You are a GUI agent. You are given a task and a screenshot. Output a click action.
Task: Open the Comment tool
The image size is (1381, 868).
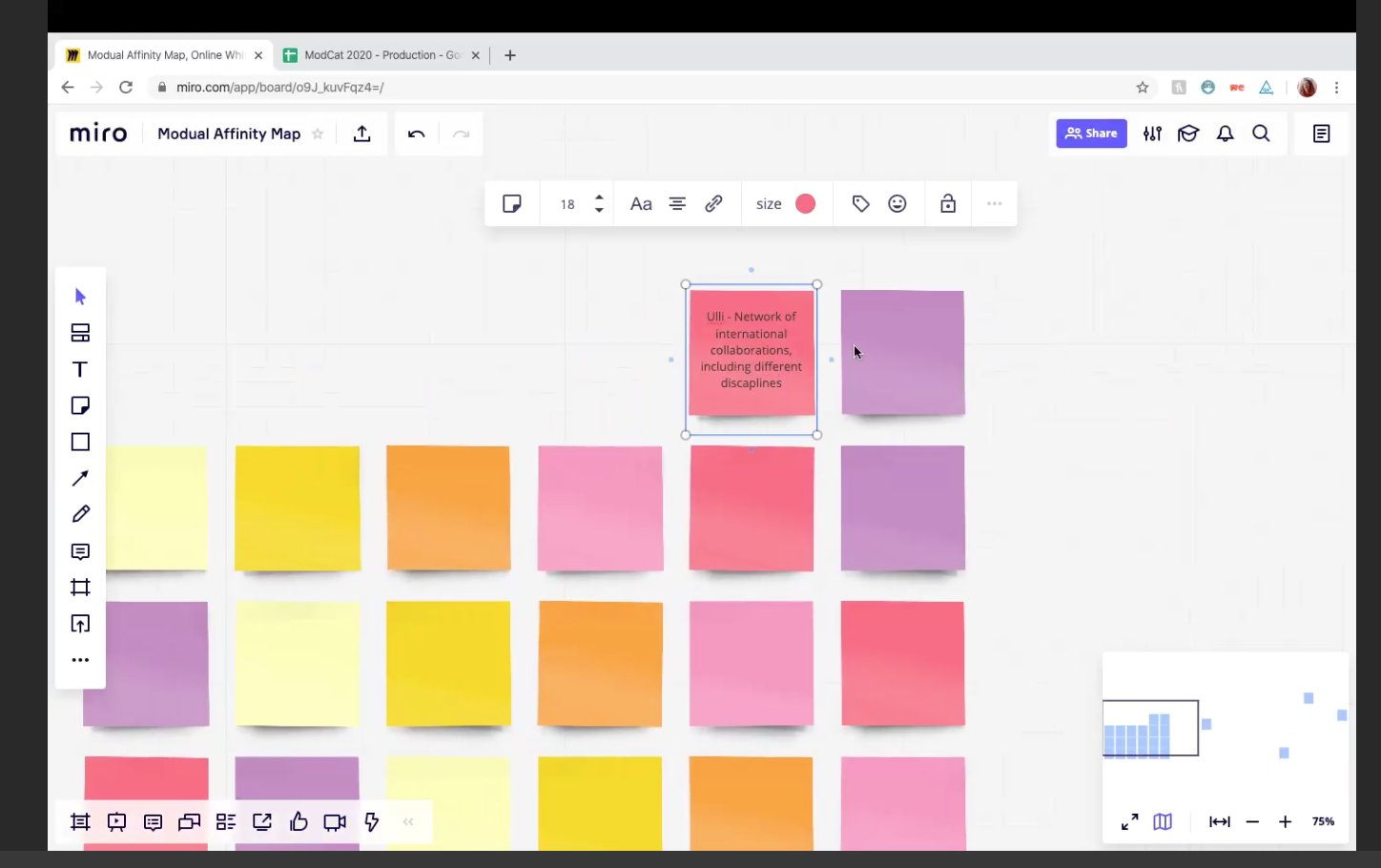(80, 551)
